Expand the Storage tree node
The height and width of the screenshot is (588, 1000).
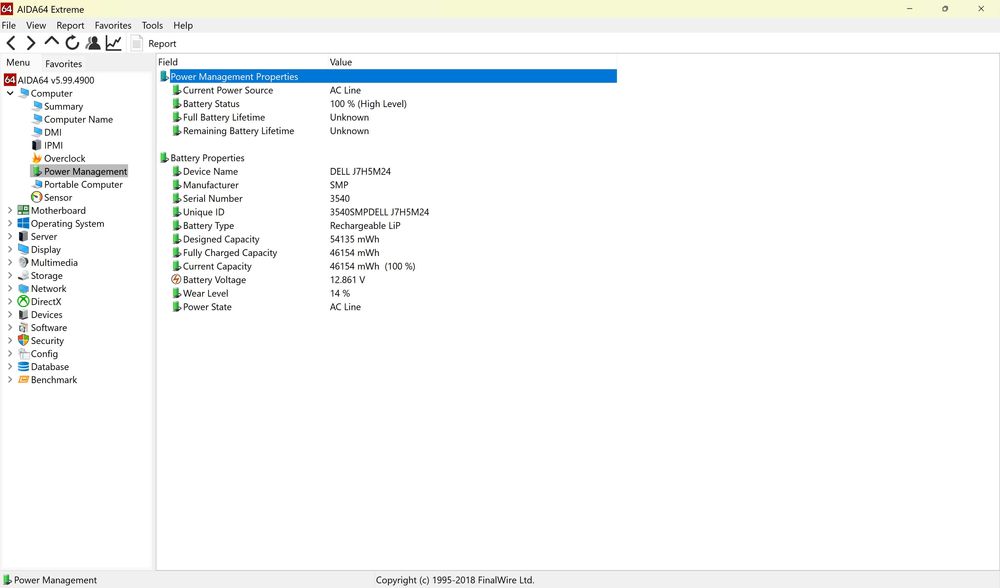coord(10,276)
